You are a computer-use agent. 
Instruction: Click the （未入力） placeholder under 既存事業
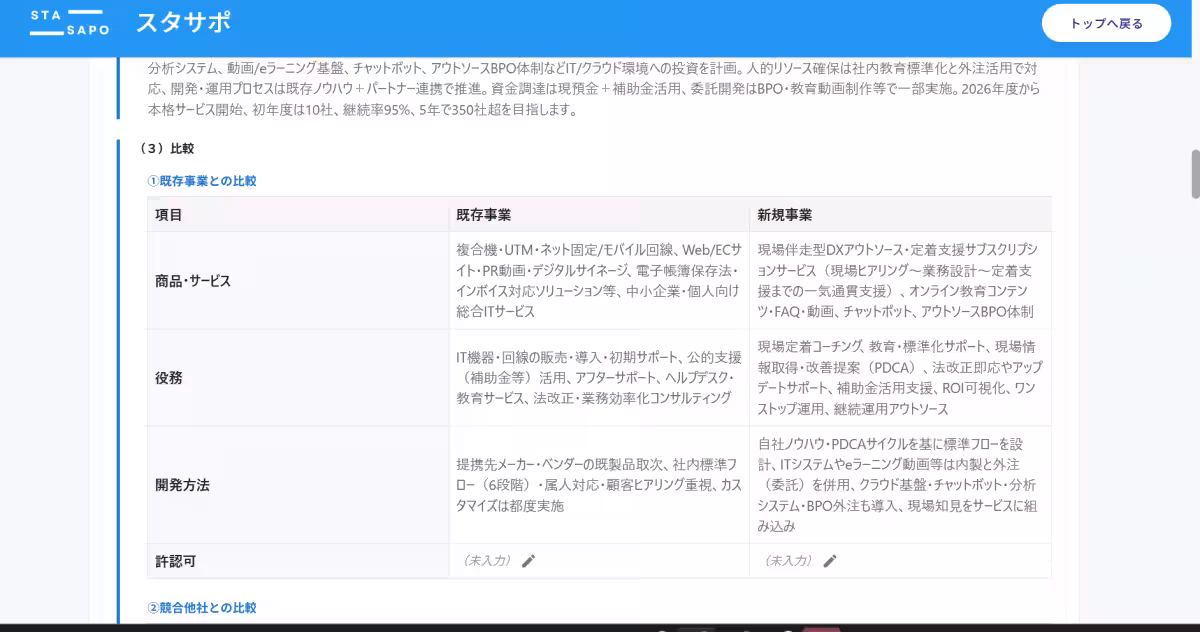pos(486,561)
